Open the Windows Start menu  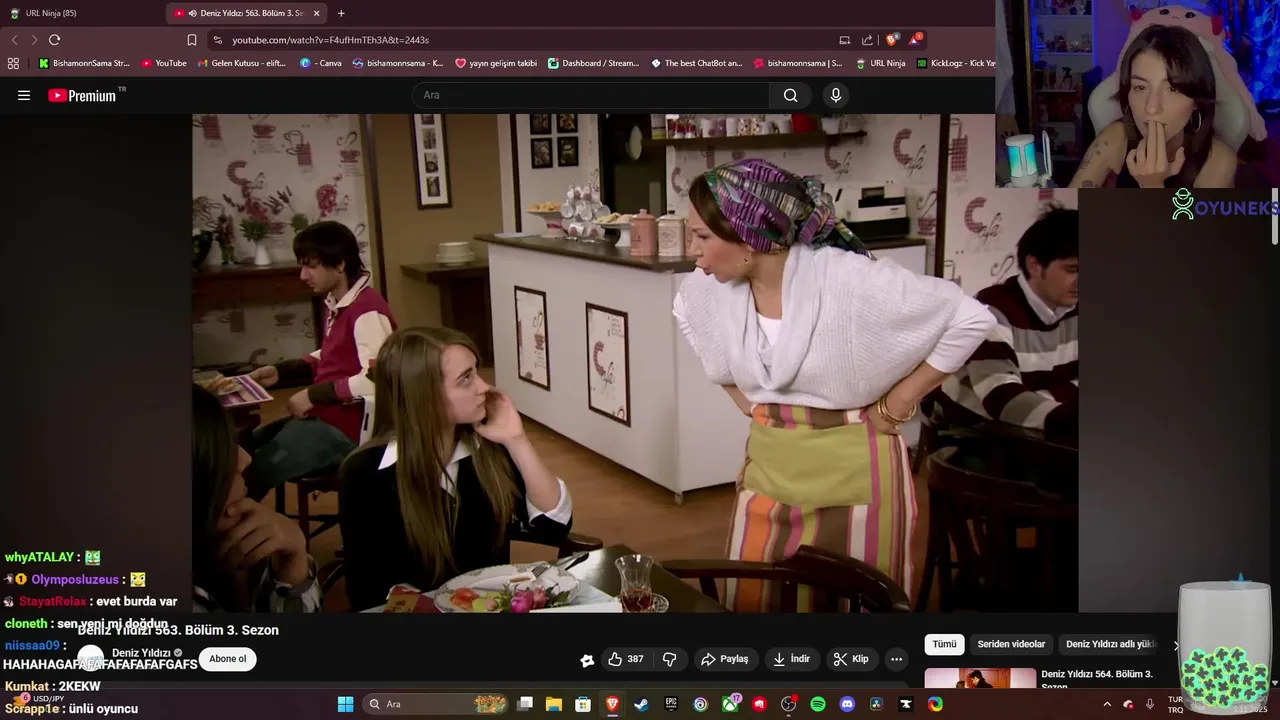pos(345,704)
